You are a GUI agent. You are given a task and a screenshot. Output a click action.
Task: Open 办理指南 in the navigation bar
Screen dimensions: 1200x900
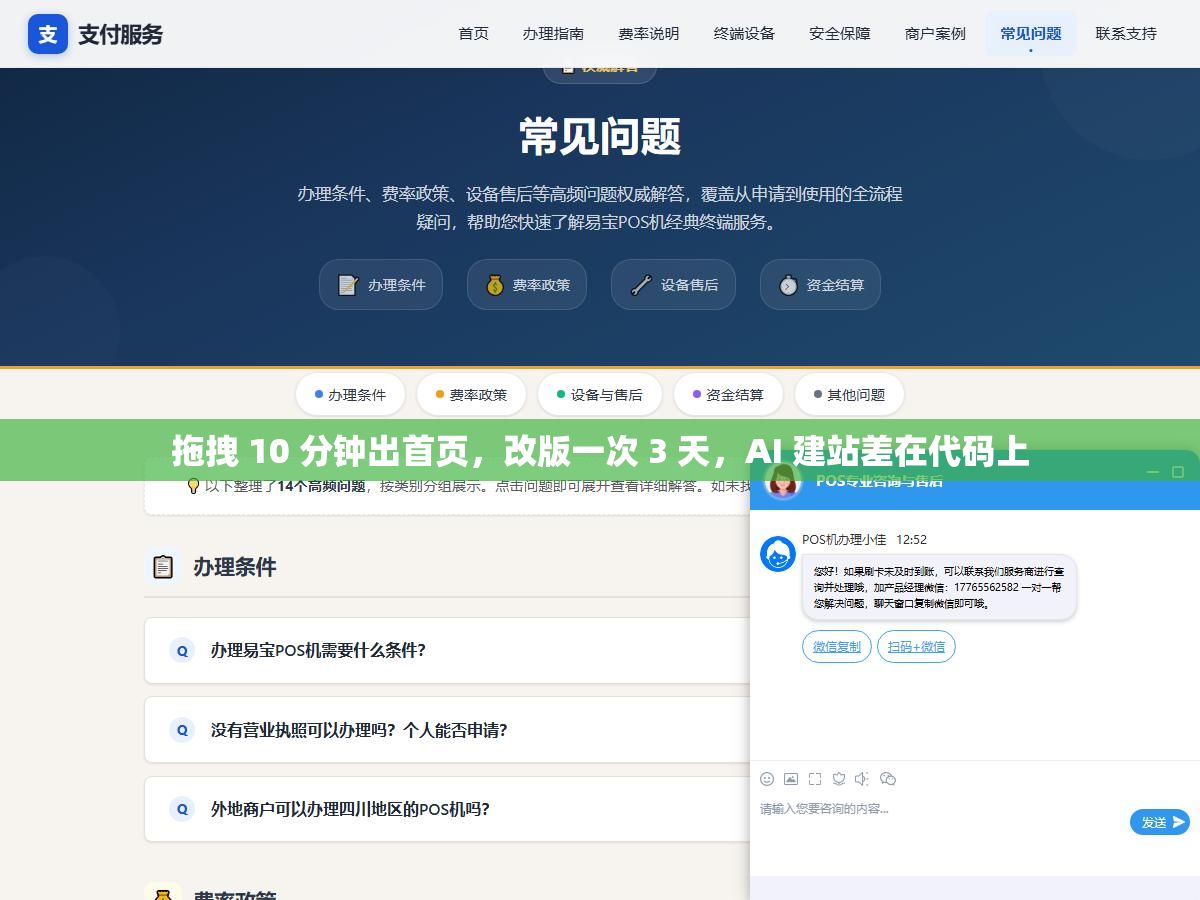pyautogui.click(x=553, y=34)
